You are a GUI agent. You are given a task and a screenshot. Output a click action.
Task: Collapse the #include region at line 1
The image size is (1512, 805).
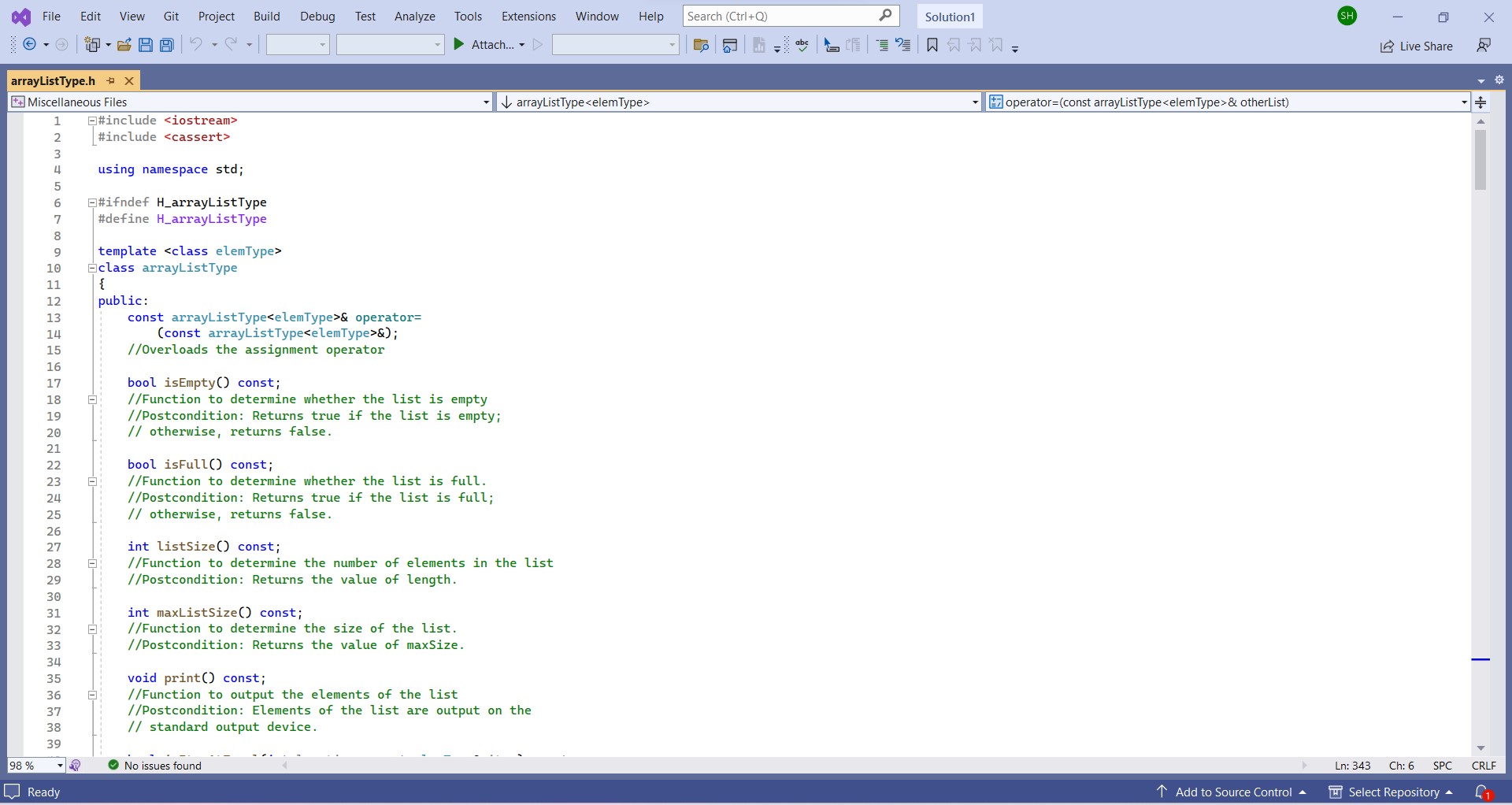click(x=92, y=121)
